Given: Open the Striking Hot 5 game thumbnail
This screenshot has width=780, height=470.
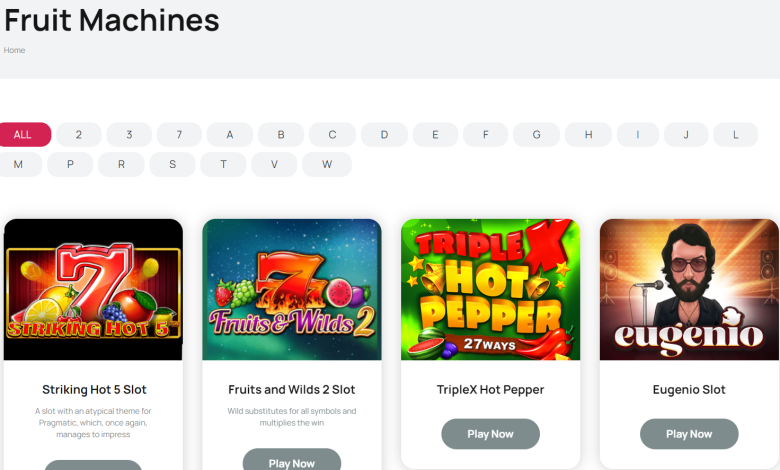Looking at the screenshot, I should (x=93, y=289).
